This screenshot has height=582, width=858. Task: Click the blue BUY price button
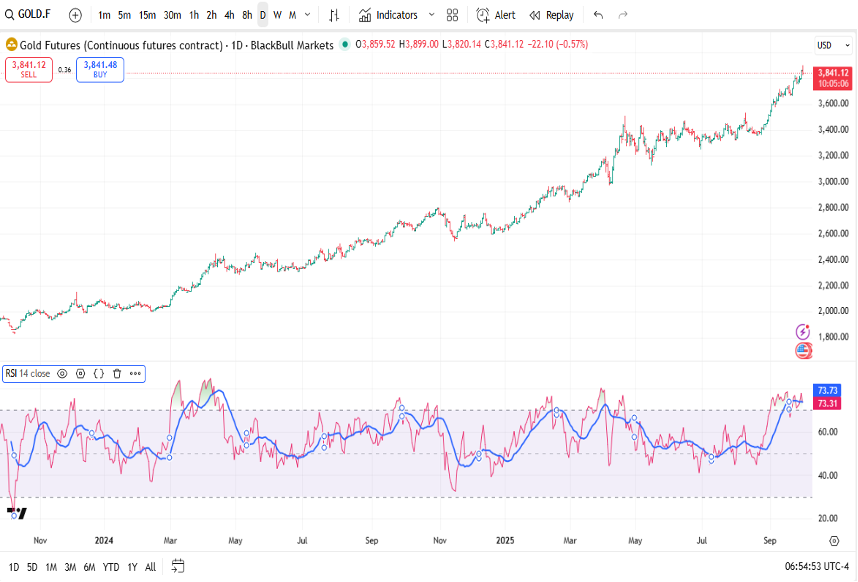pyautogui.click(x=100, y=69)
